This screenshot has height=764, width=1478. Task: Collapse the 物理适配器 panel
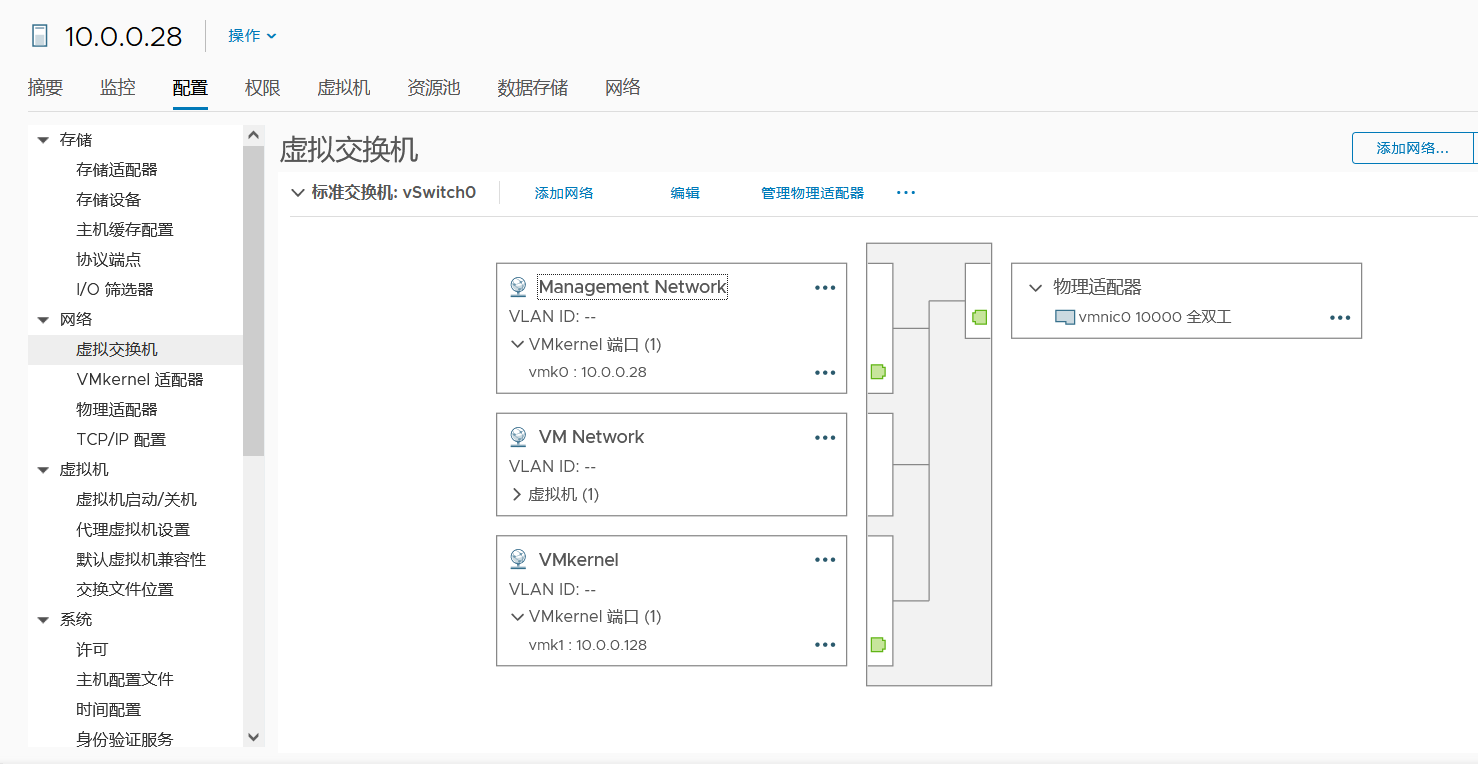click(1035, 288)
